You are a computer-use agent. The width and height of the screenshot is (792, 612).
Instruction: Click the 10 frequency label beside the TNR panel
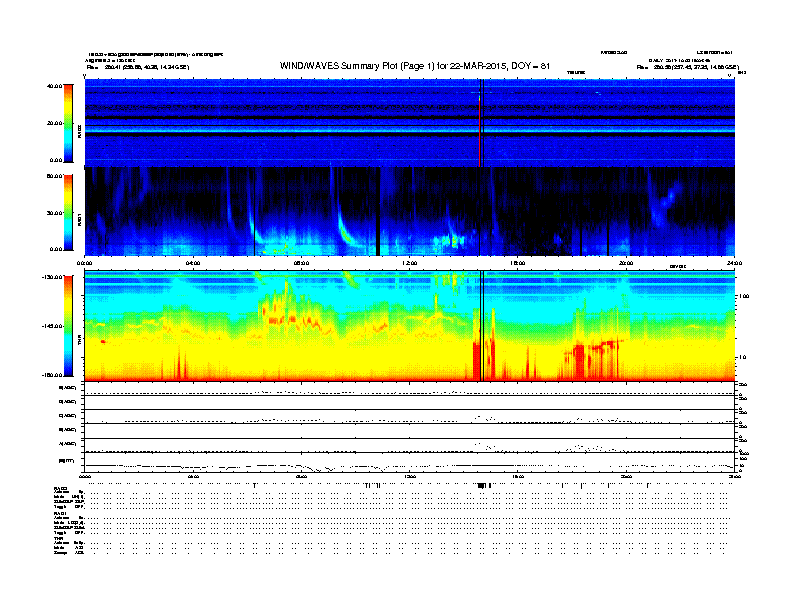click(x=742, y=357)
